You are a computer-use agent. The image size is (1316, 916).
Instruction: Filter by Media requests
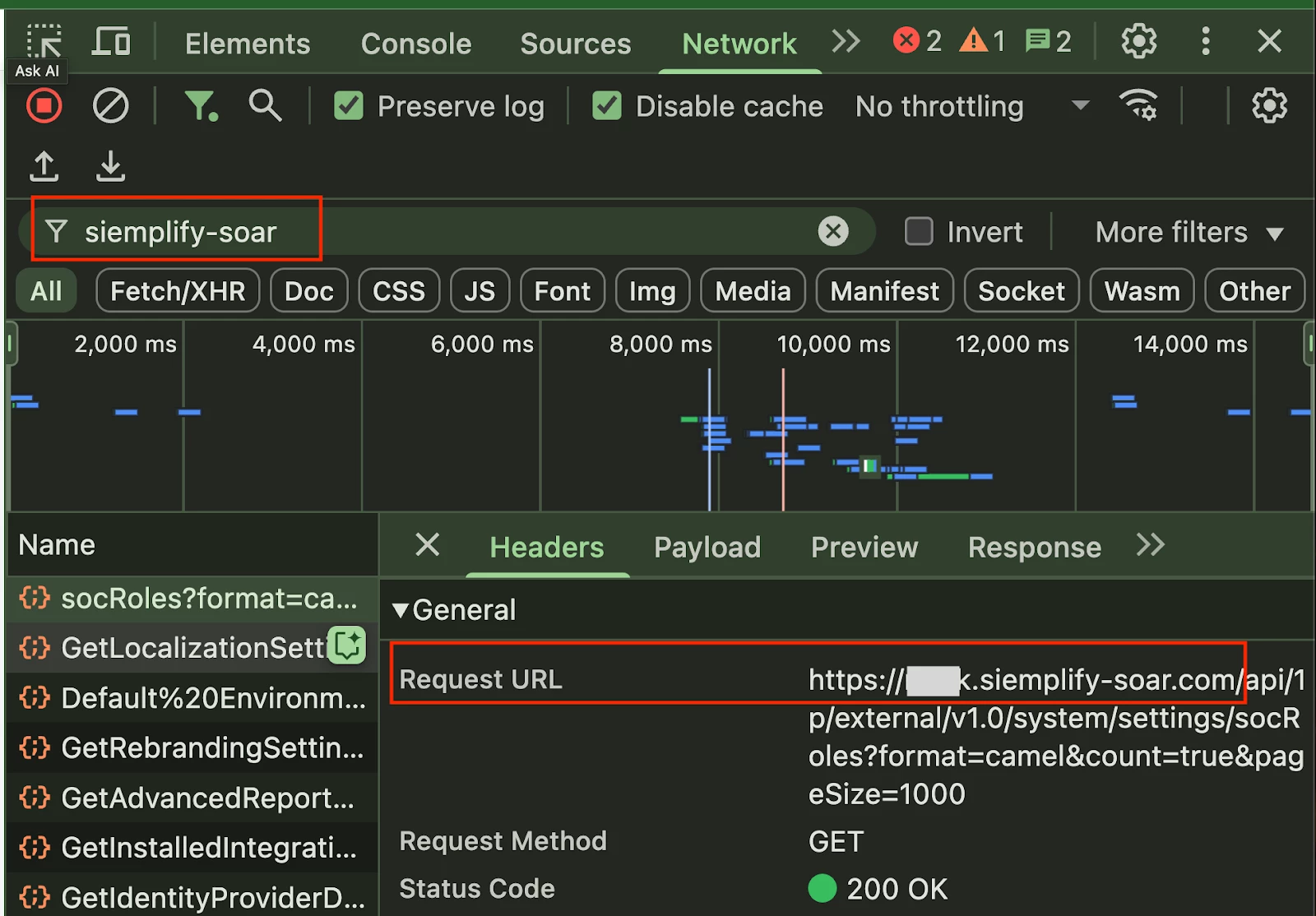pos(753,291)
